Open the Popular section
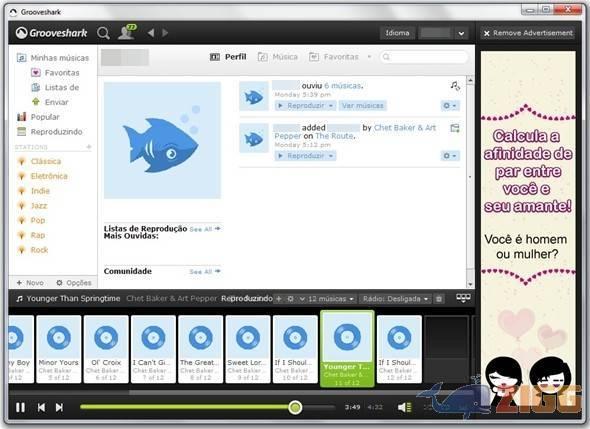Image resolution: width=590 pixels, height=429 pixels. [38, 117]
